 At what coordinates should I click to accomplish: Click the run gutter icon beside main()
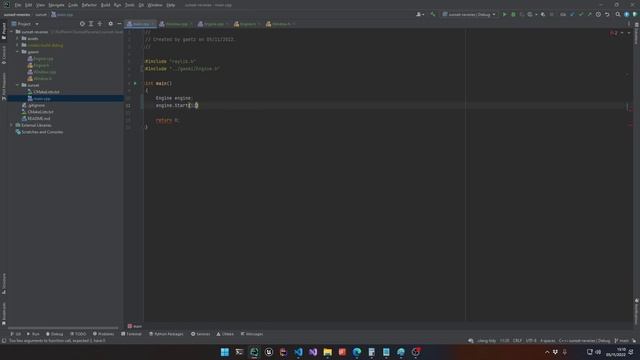point(135,83)
